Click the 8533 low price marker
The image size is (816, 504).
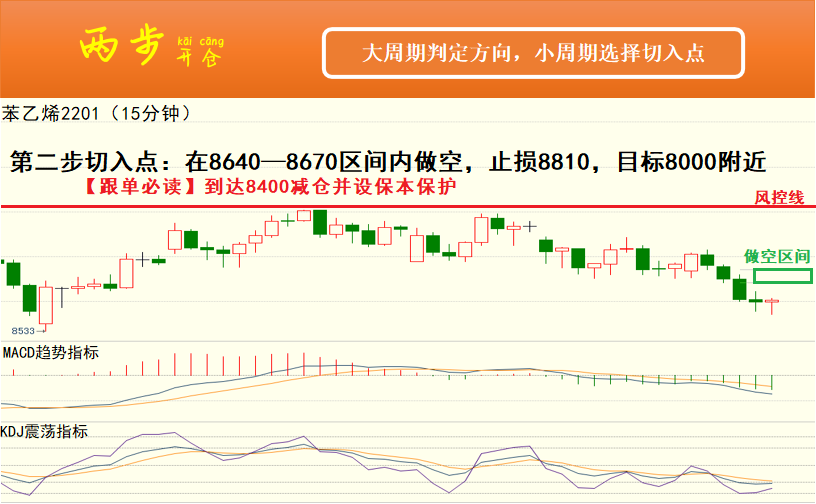pyautogui.click(x=23, y=330)
